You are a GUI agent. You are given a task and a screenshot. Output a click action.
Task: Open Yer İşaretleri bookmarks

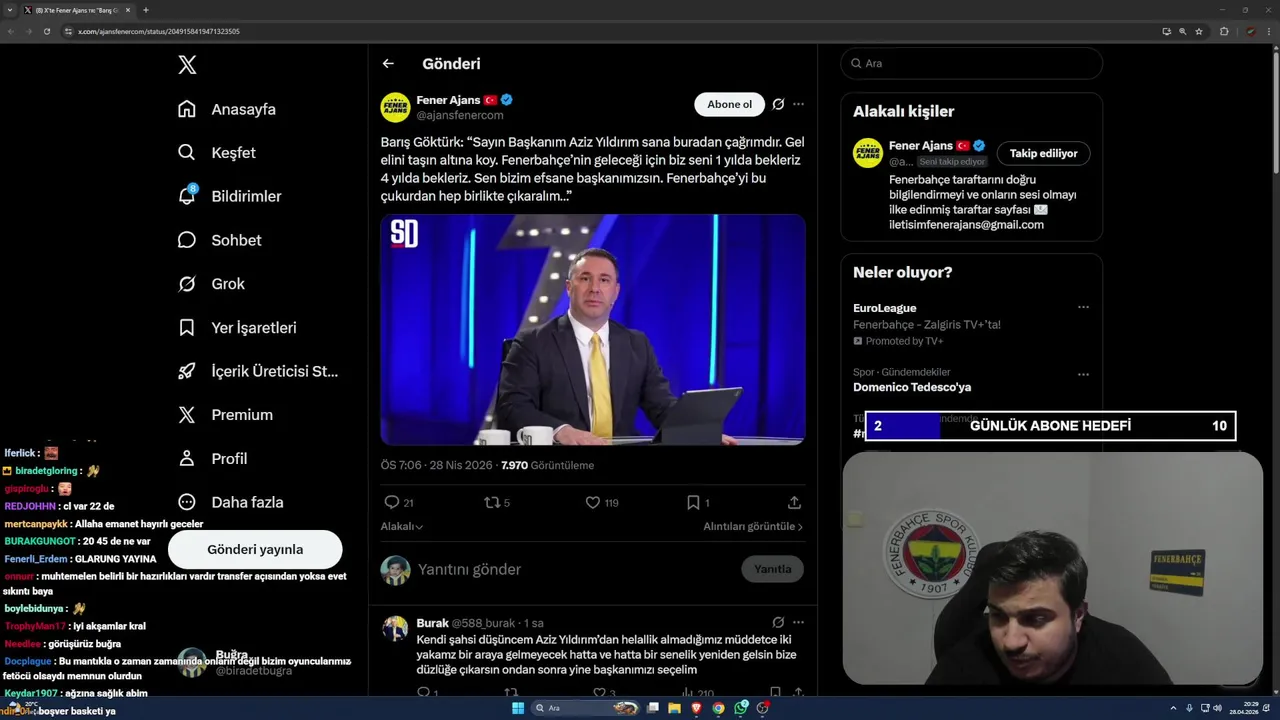click(x=237, y=328)
